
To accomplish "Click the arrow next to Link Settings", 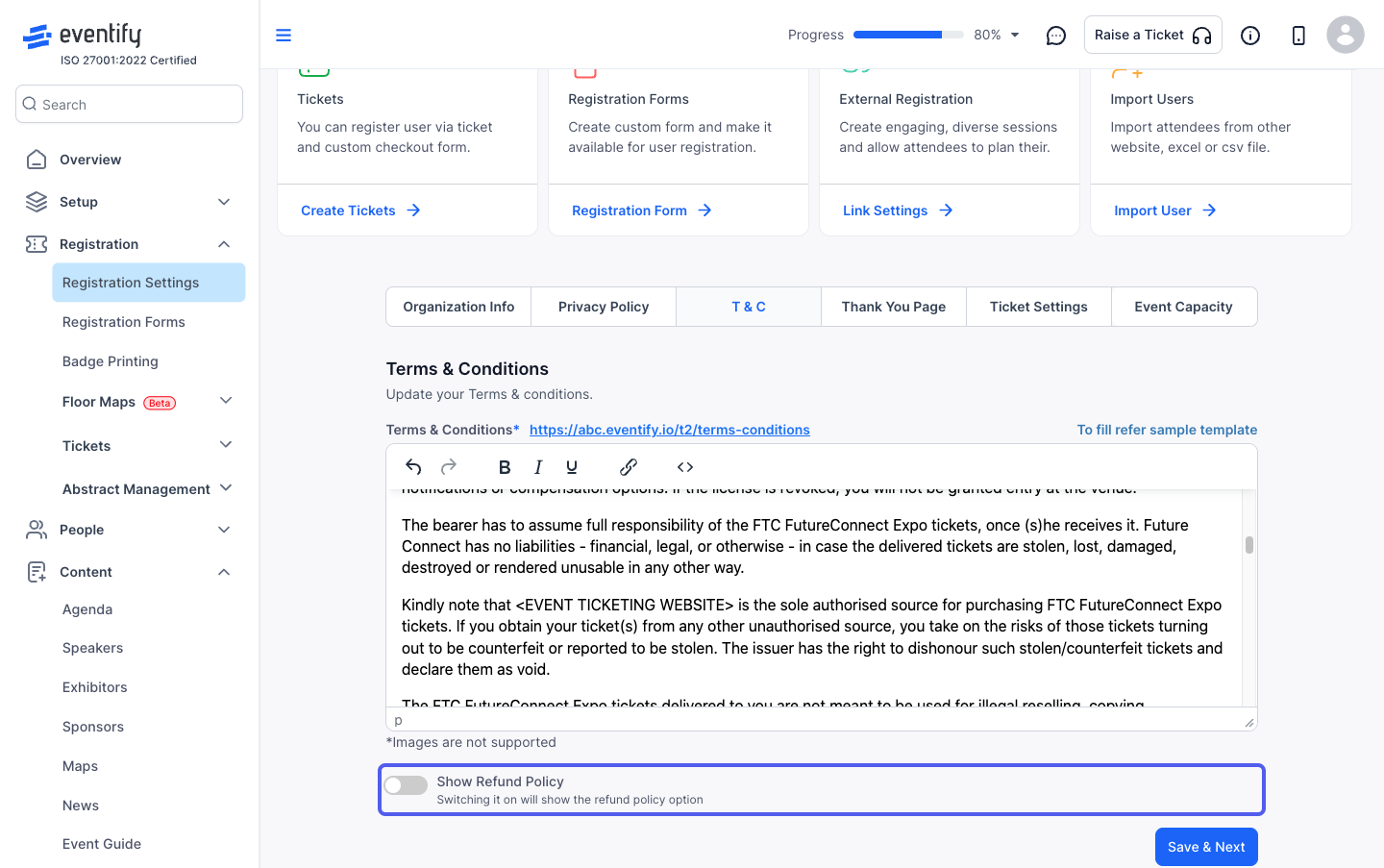I will click(x=946, y=211).
